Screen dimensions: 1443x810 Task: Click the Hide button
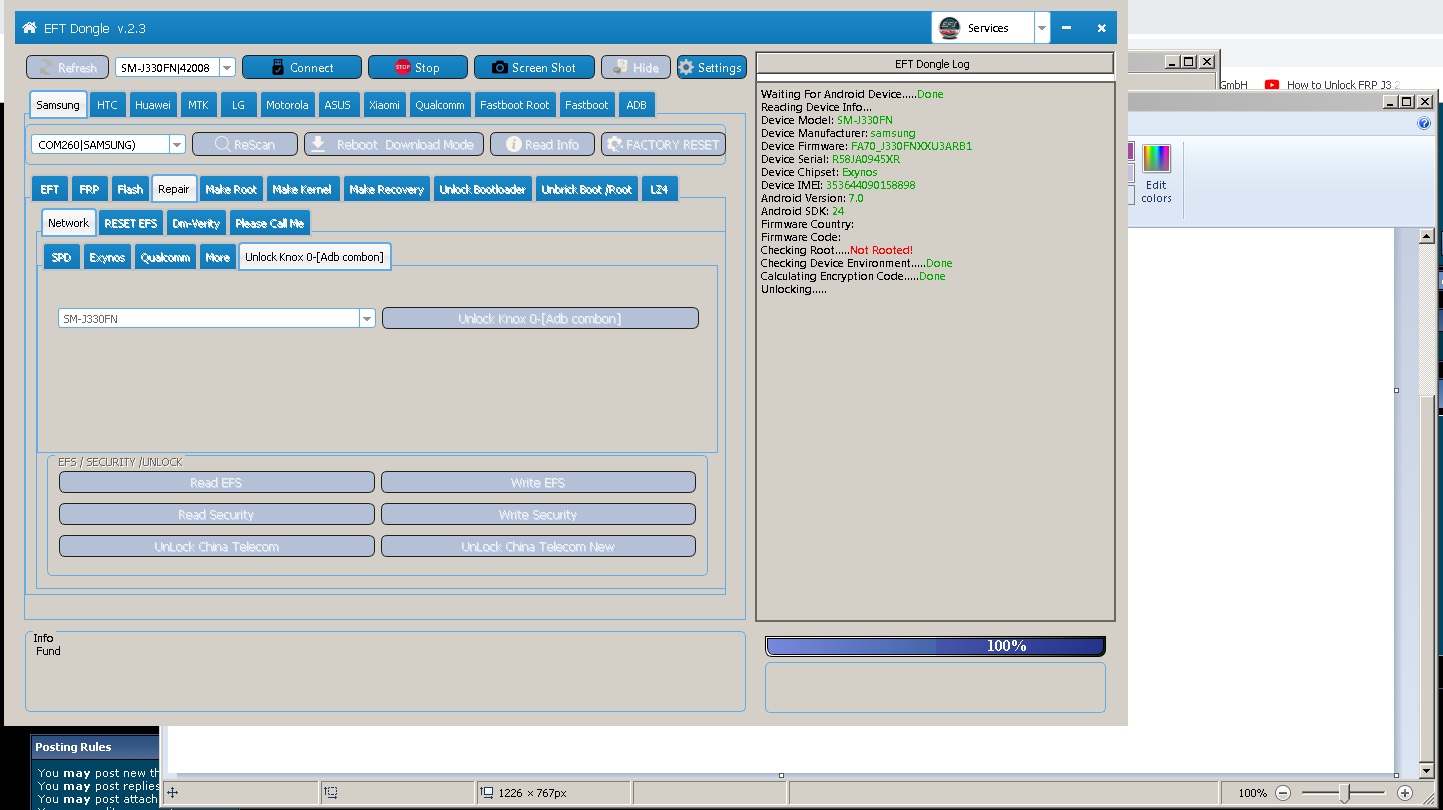636,67
